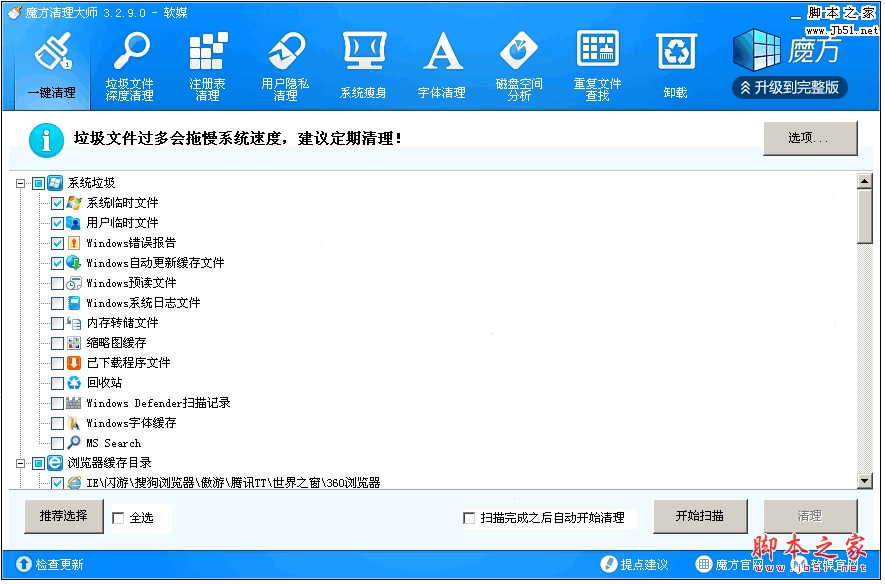Viewport: 885px width, 584px height.
Task: Check 内存转储文件 checkbox
Action: pyautogui.click(x=57, y=323)
